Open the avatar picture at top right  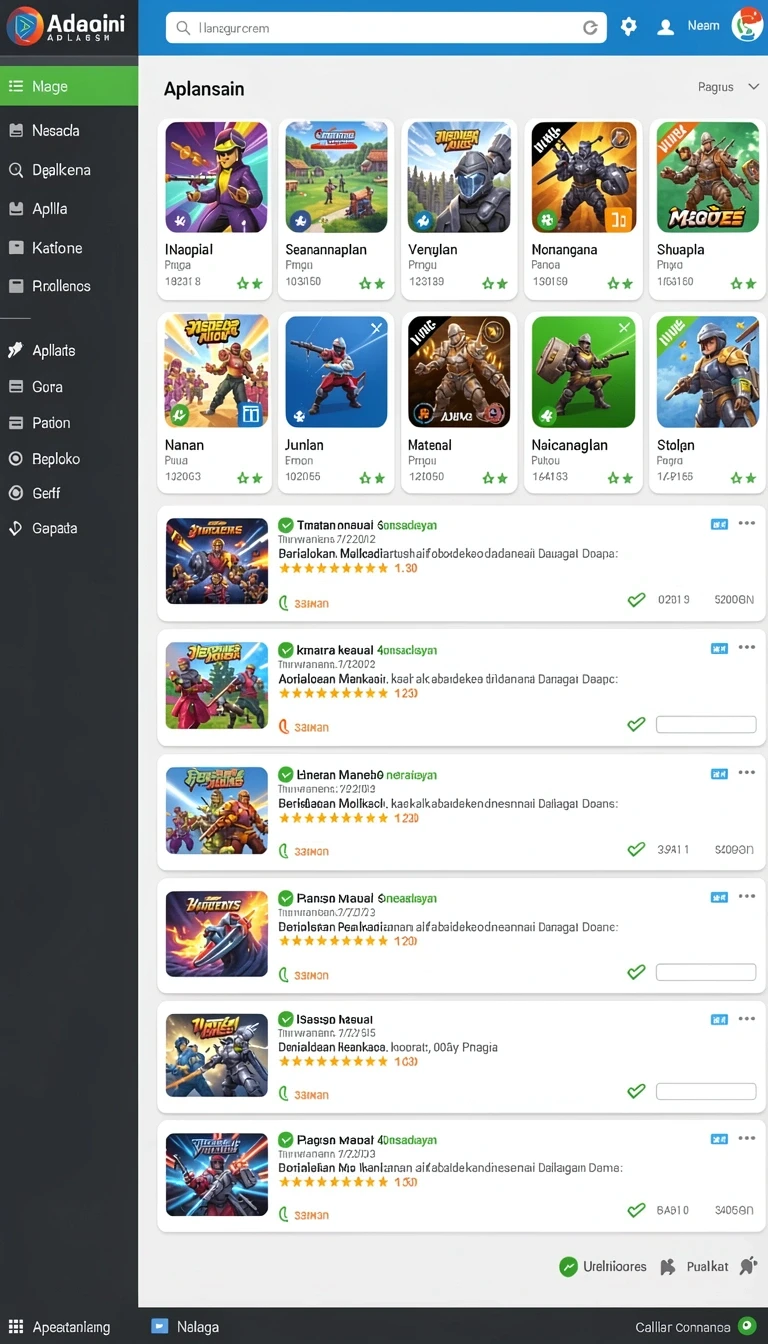tap(747, 25)
